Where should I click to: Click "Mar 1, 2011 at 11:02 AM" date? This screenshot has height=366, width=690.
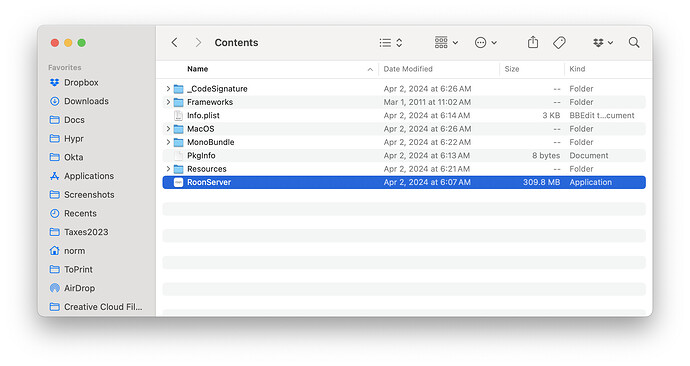[427, 102]
